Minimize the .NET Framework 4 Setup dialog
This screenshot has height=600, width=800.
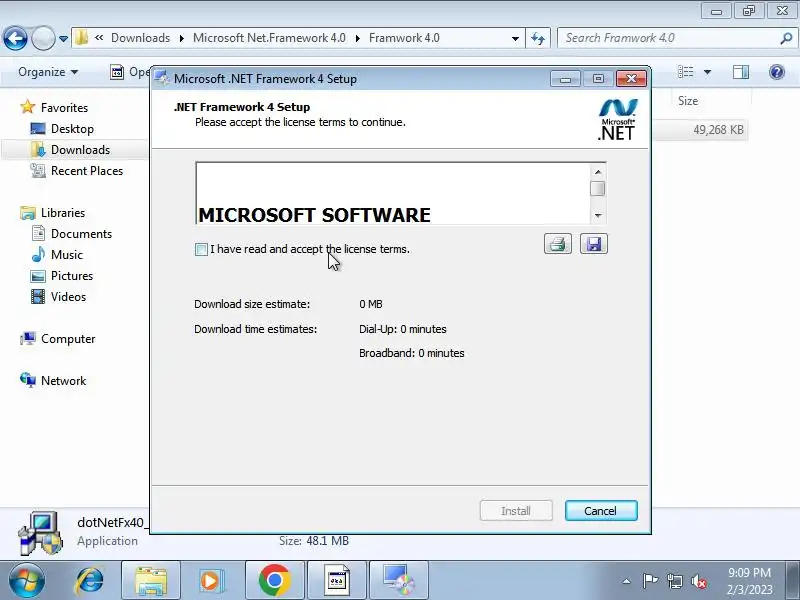[565, 79]
